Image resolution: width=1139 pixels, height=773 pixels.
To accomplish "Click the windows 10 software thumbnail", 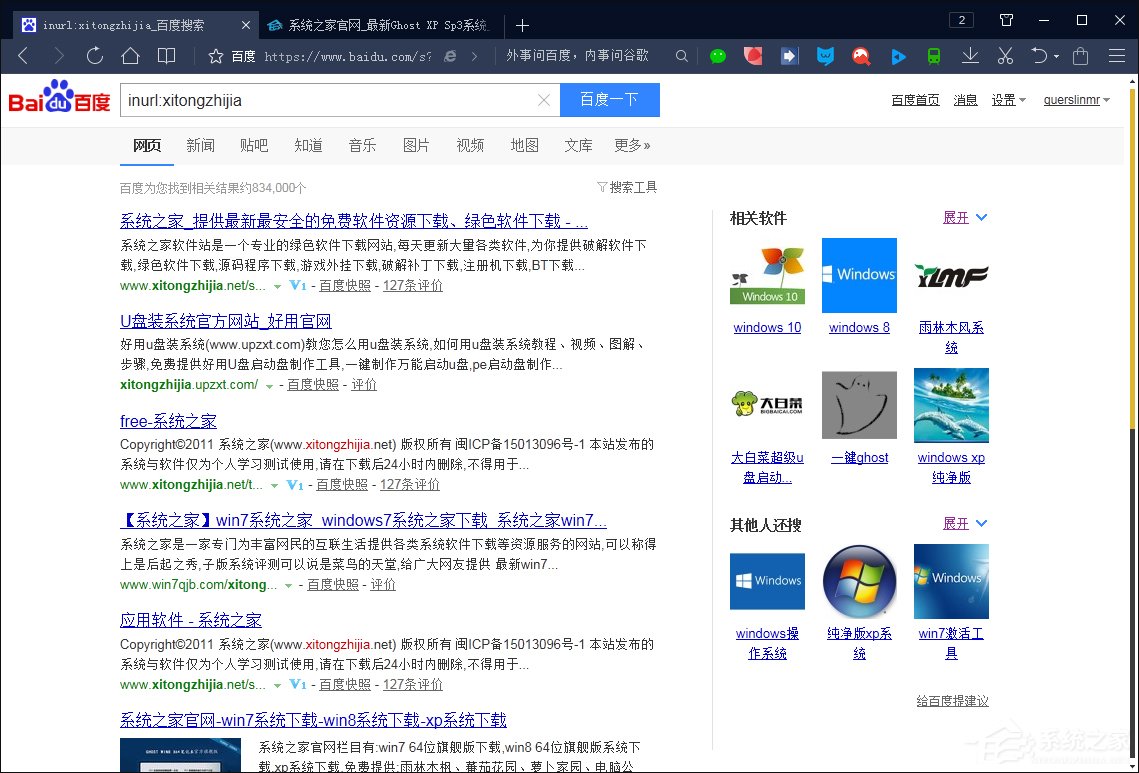I will click(x=767, y=274).
